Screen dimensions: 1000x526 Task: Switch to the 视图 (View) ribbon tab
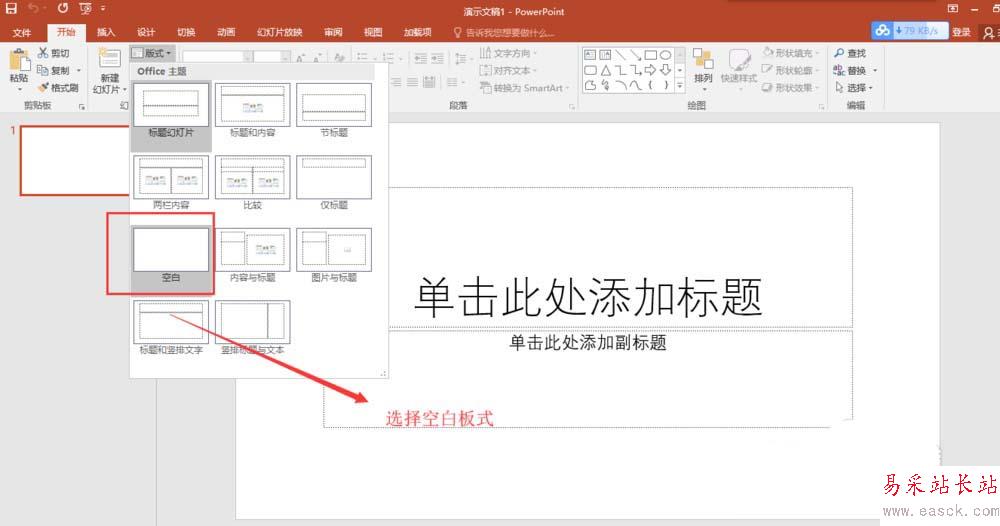[373, 33]
